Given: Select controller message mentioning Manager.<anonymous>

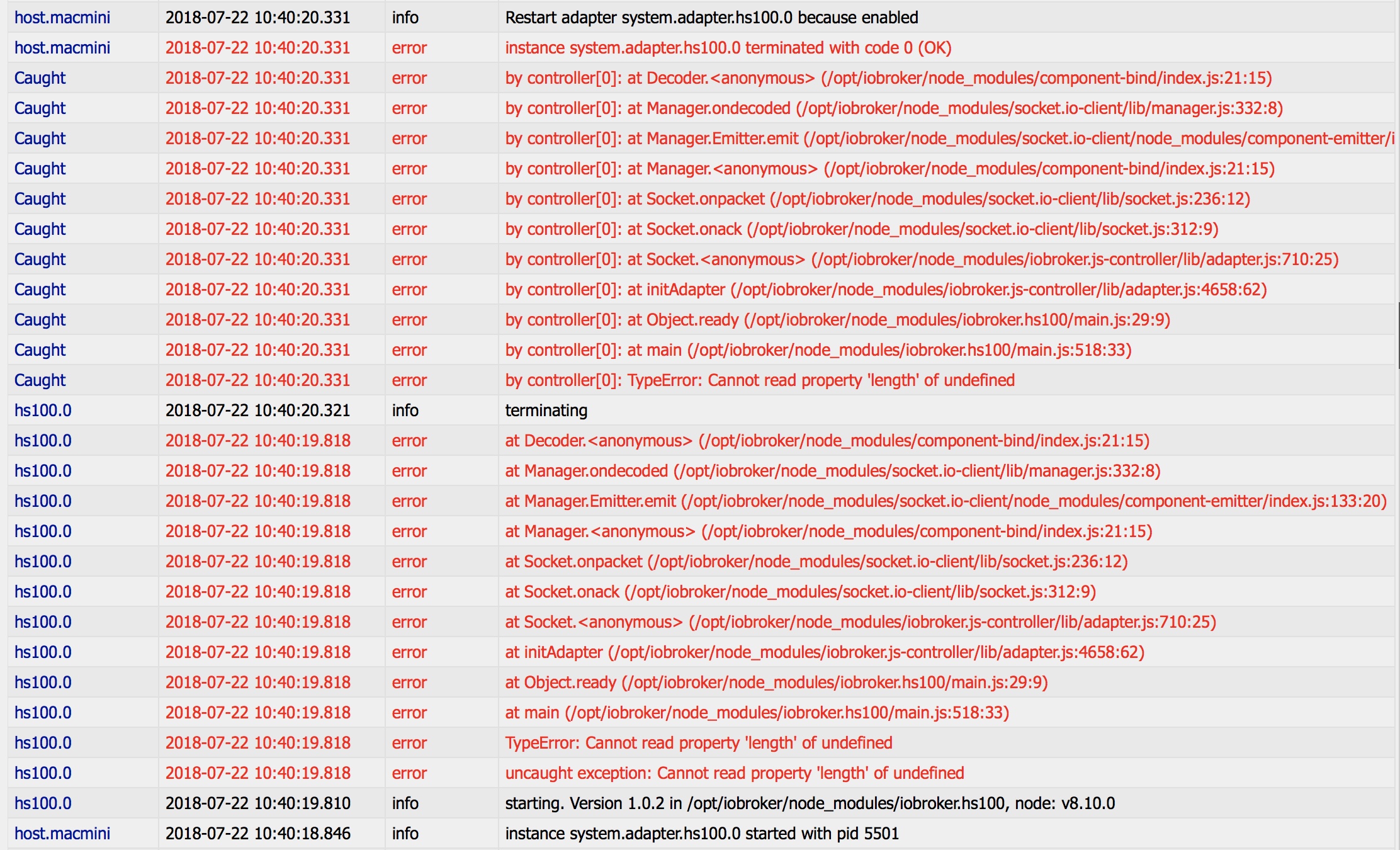Looking at the screenshot, I should [x=889, y=169].
